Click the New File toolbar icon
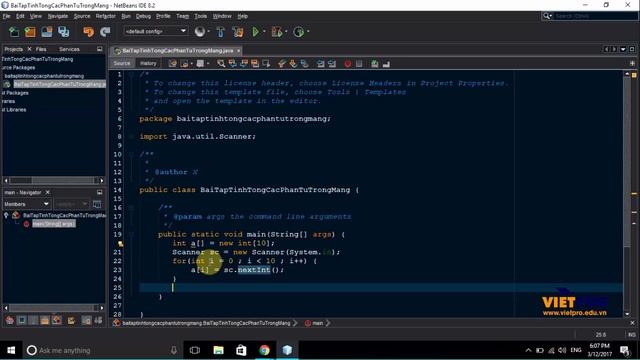The image size is (640, 360). click(14, 32)
